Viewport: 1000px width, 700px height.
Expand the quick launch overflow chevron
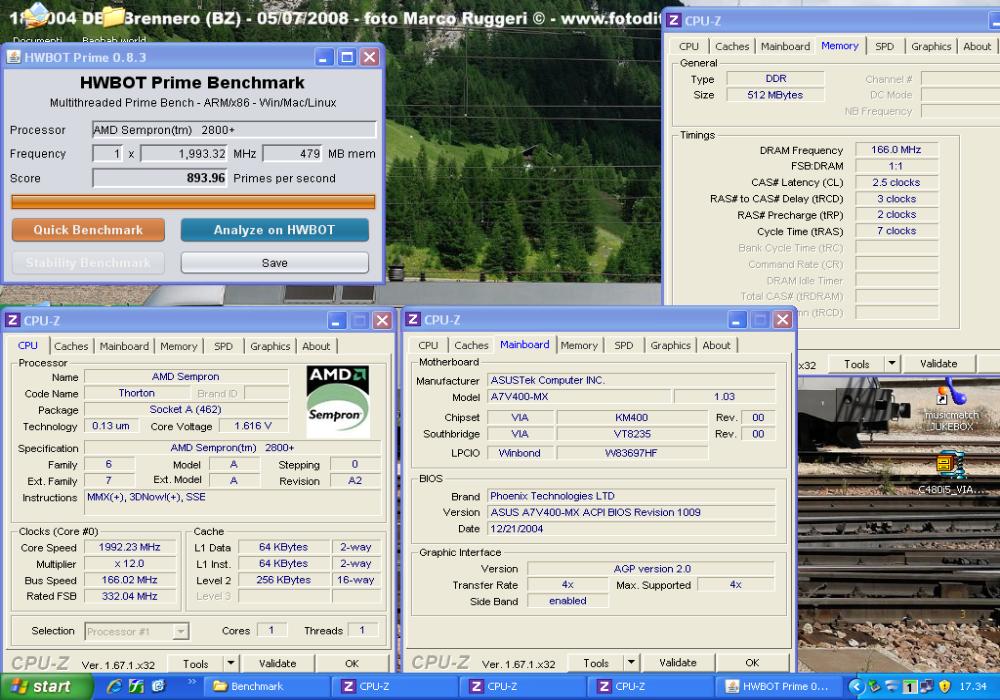[191, 682]
